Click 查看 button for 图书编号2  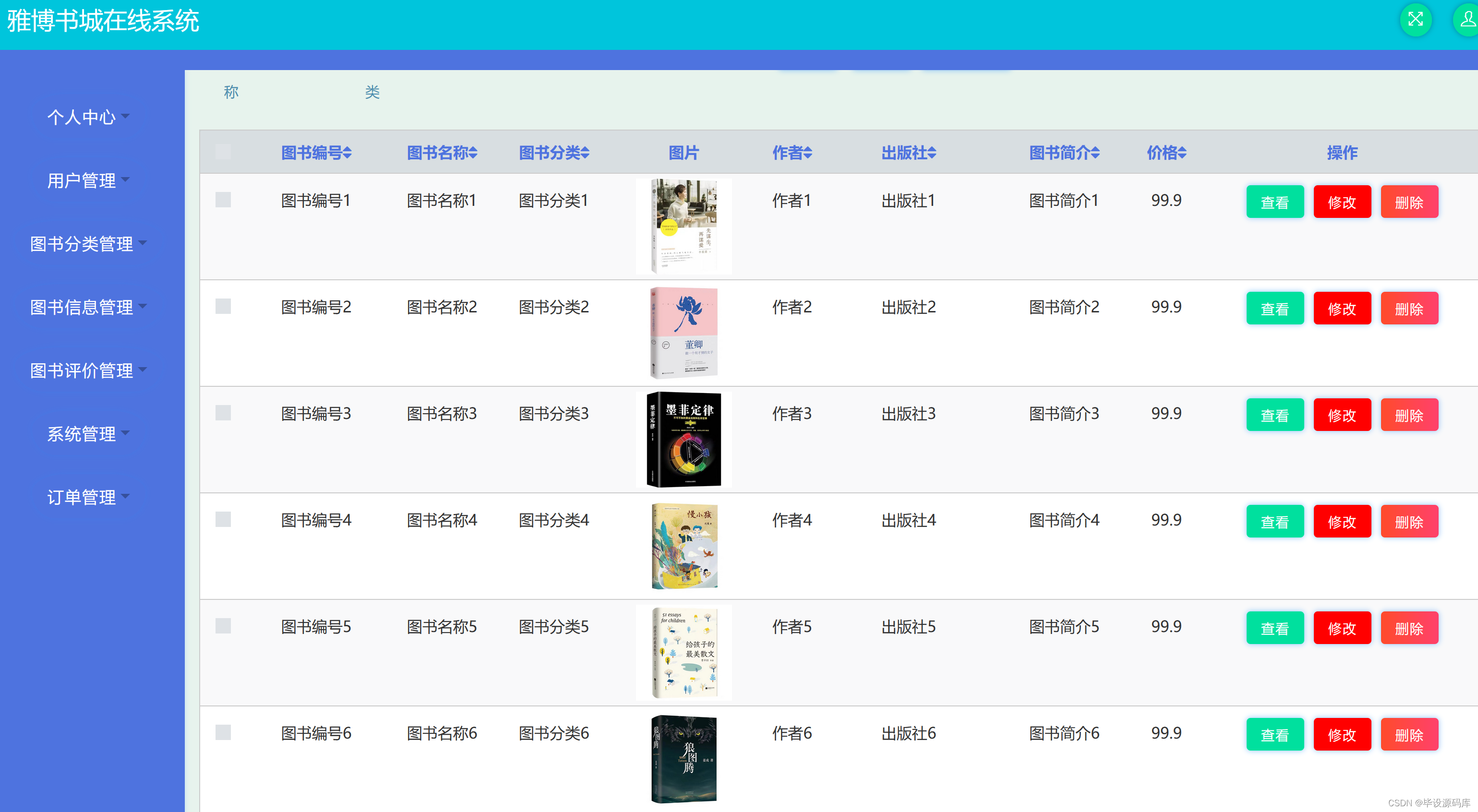1275,308
